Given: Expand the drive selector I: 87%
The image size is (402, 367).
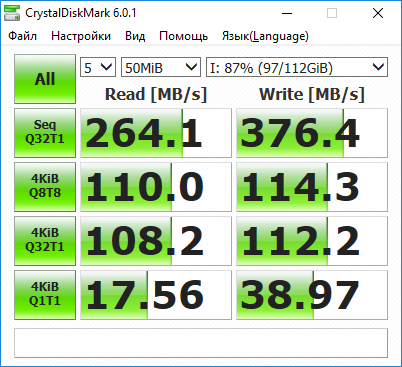Looking at the screenshot, I should click(297, 67).
